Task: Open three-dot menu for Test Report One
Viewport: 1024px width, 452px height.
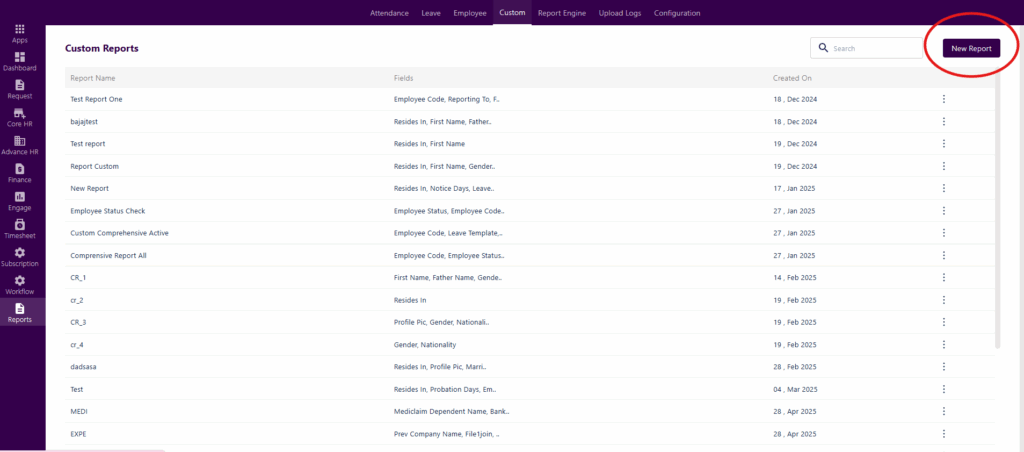Action: click(x=943, y=99)
